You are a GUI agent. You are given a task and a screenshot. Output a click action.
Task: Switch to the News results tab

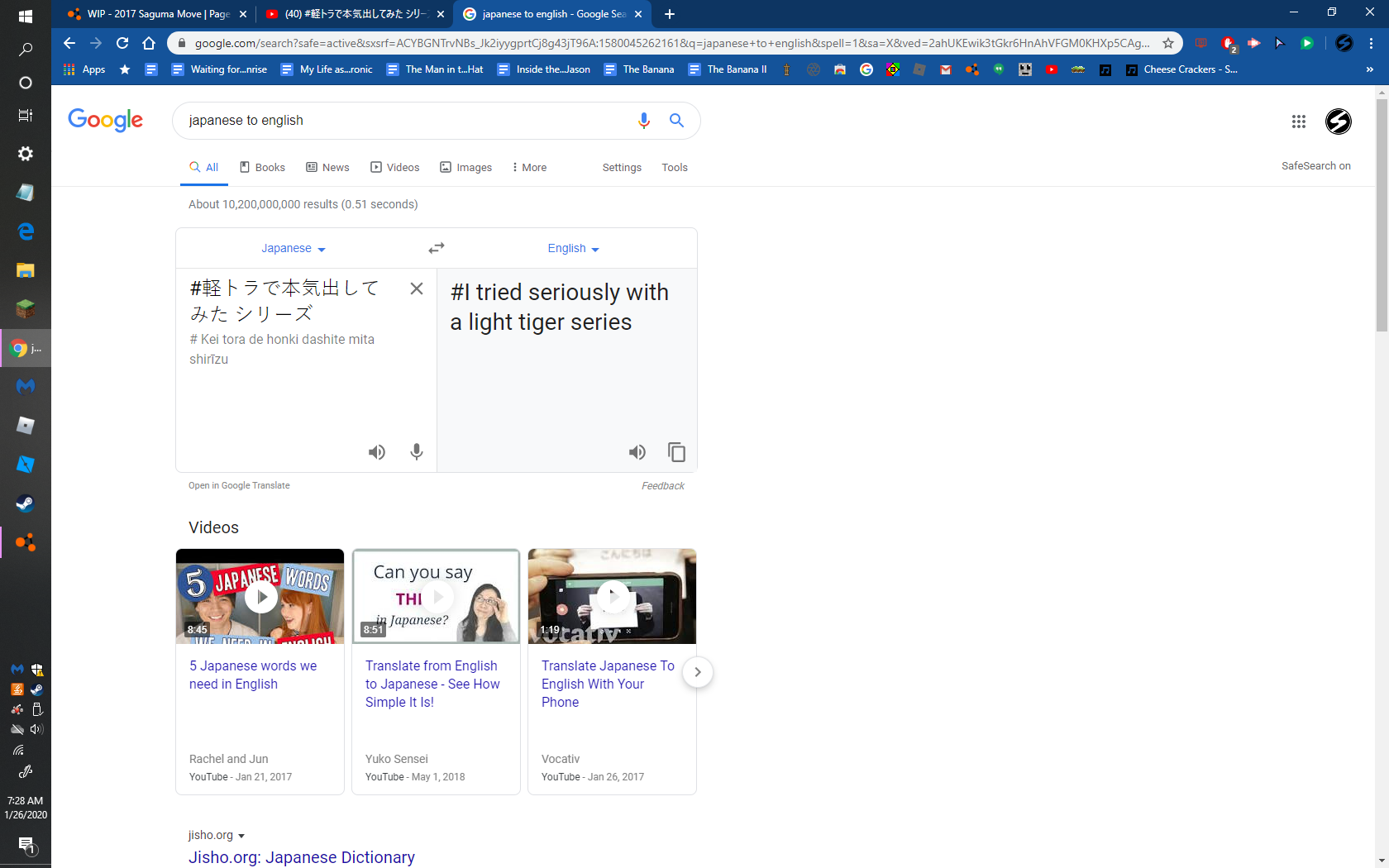327,167
